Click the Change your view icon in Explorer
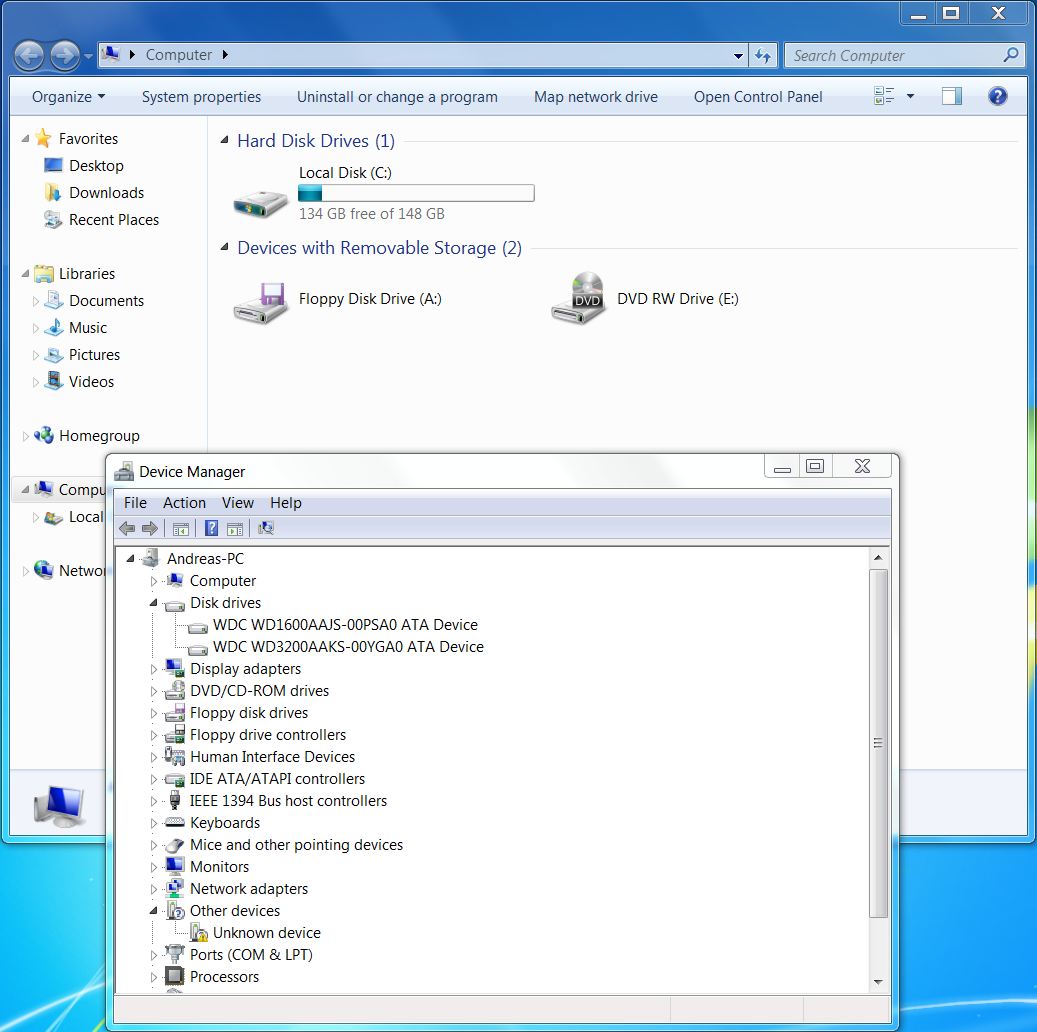Image resolution: width=1037 pixels, height=1032 pixels. 884,96
